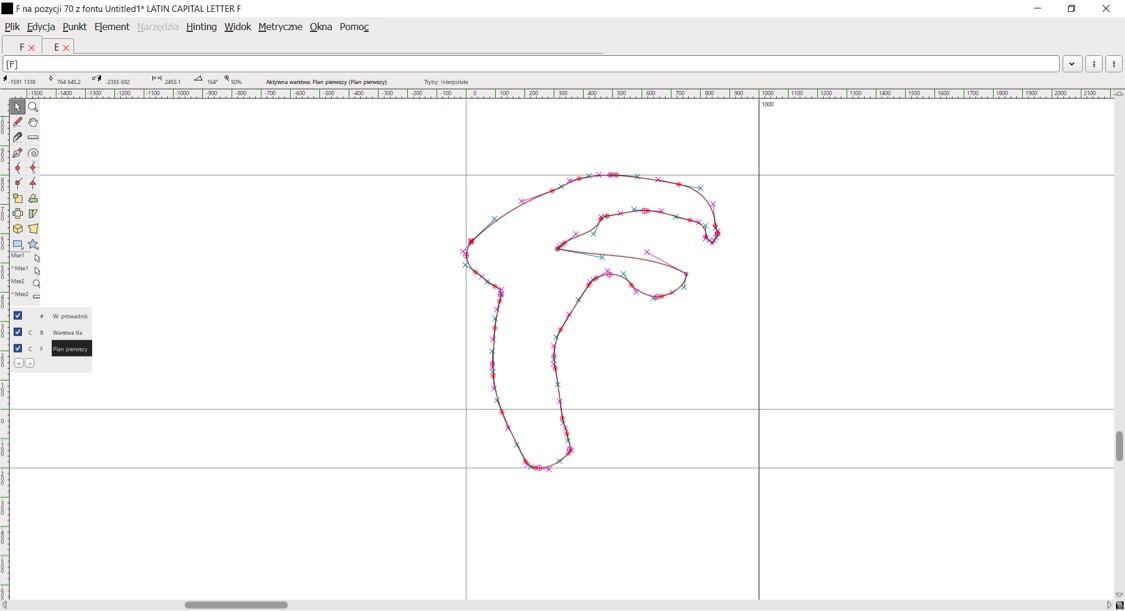
Task: Select the Ruler measure tool
Action: click(x=33, y=138)
